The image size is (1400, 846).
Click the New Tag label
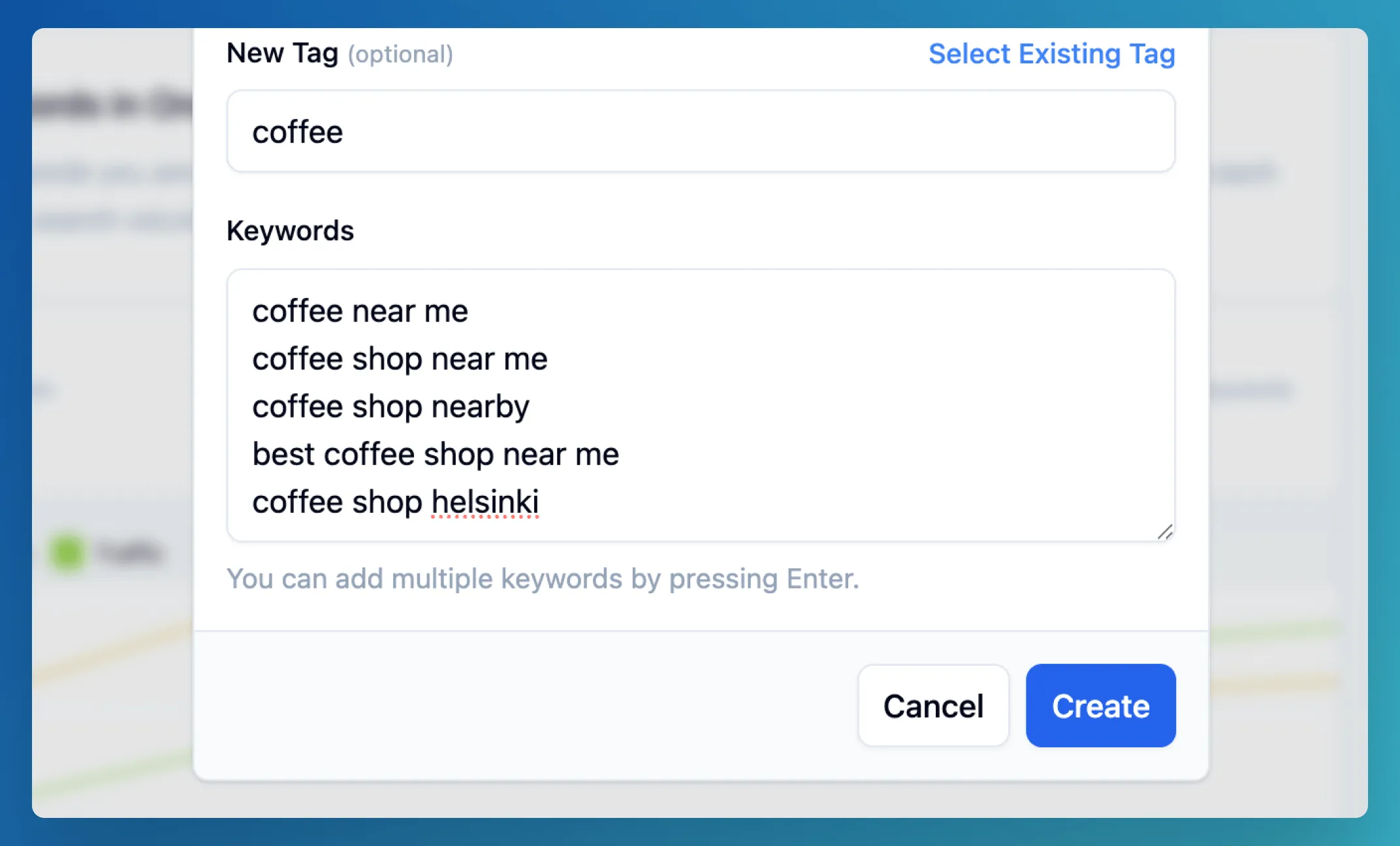click(x=282, y=52)
